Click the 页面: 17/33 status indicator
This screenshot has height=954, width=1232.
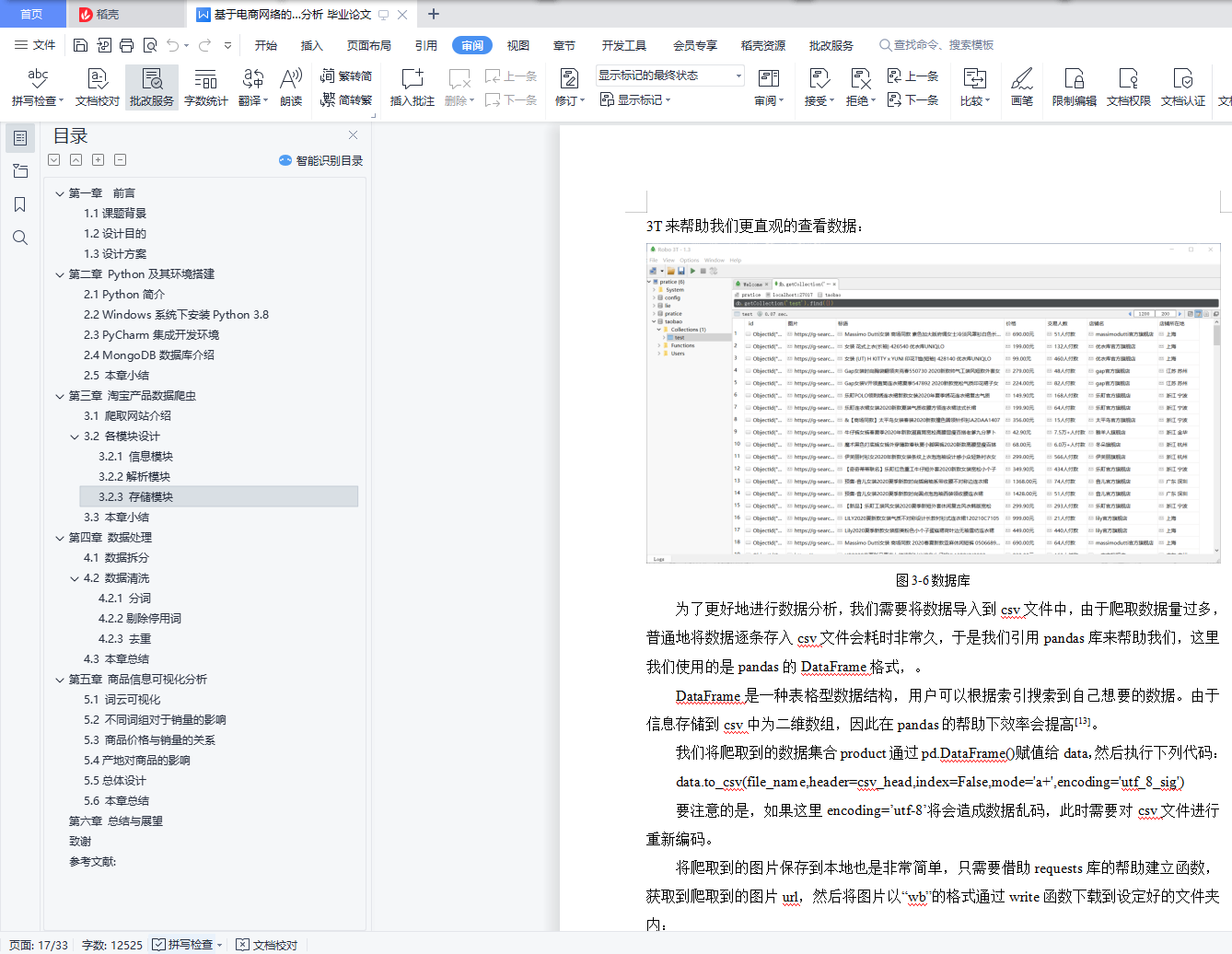pyautogui.click(x=39, y=945)
